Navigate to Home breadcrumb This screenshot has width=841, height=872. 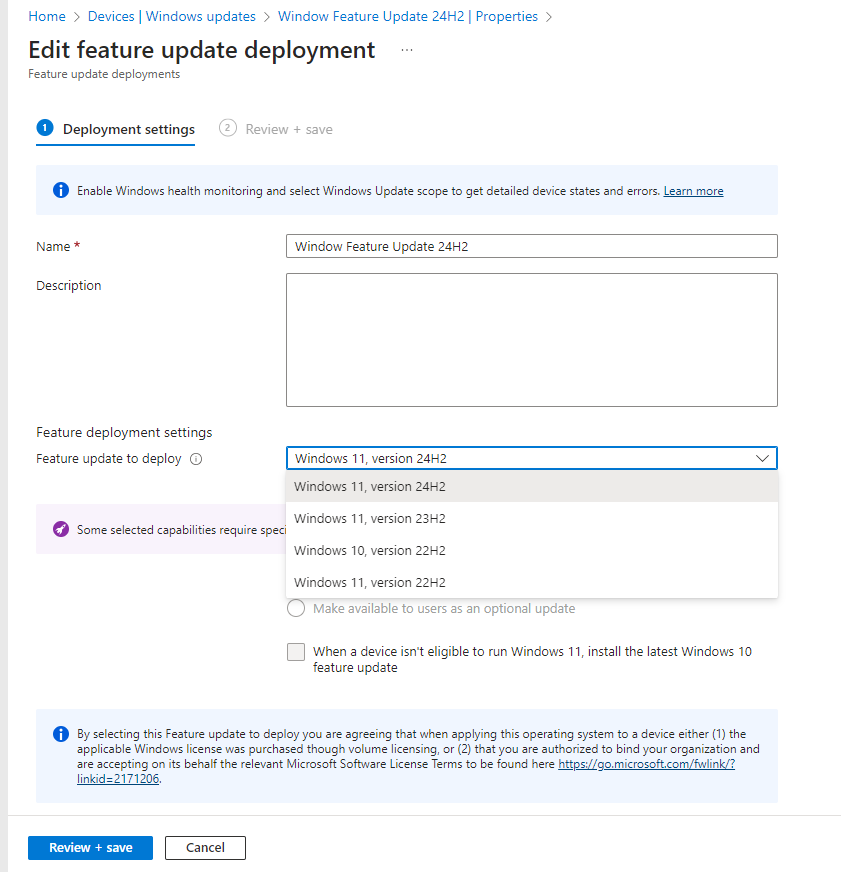47,17
